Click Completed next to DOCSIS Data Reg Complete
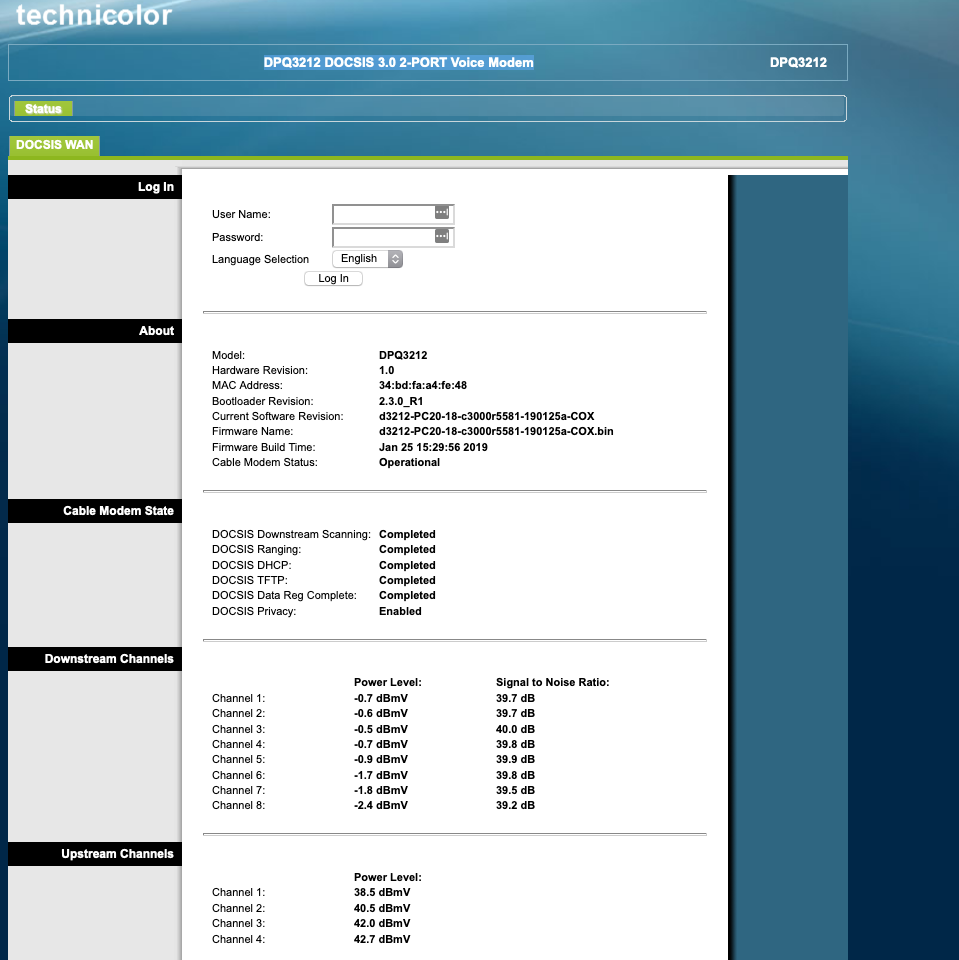The height and width of the screenshot is (960, 959). 407,595
